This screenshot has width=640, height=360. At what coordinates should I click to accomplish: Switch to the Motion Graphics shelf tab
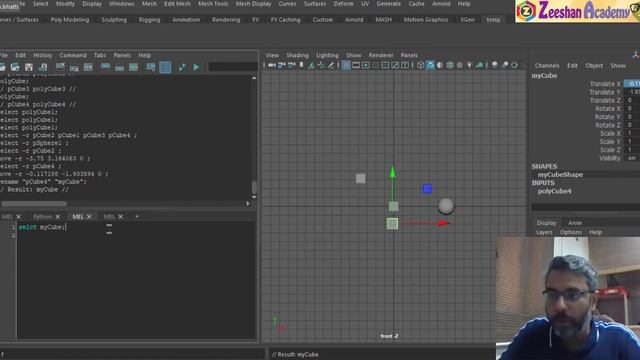426,20
